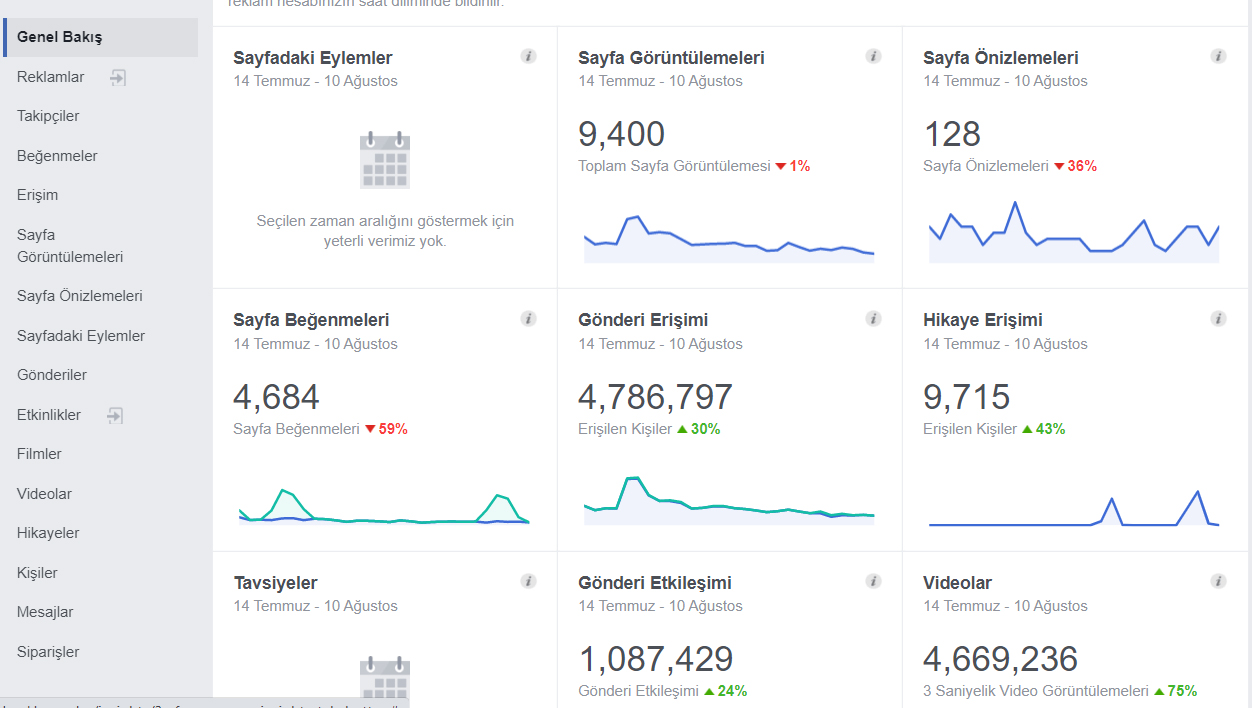Click the 4,786,797 post reach value

point(655,397)
